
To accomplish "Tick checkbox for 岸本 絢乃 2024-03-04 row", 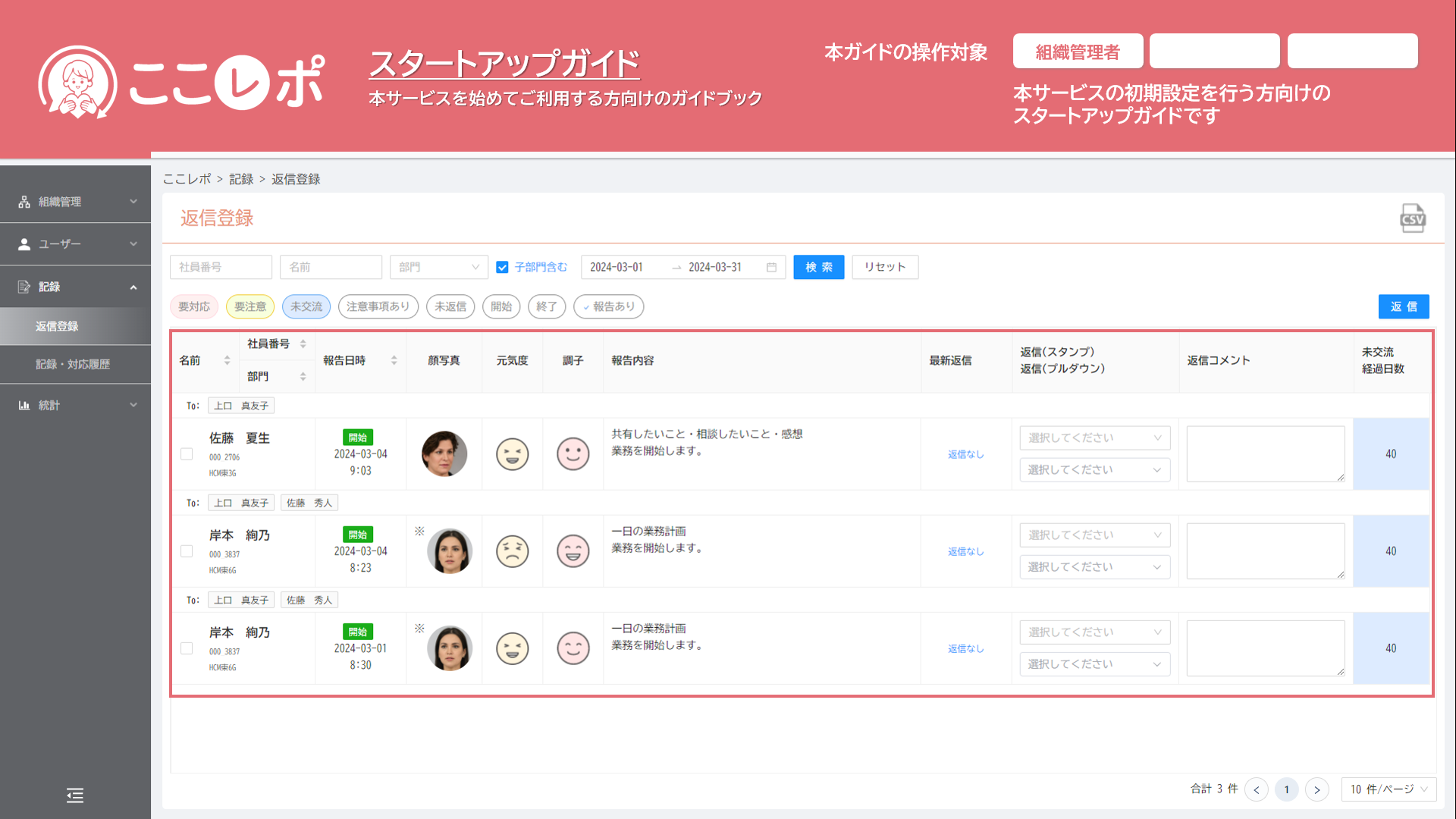I will tap(187, 551).
